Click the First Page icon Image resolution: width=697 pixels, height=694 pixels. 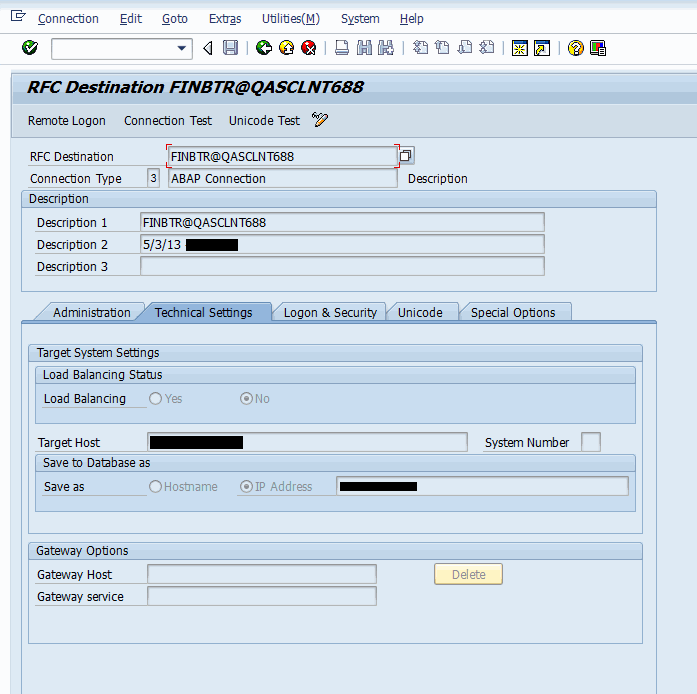coord(420,48)
